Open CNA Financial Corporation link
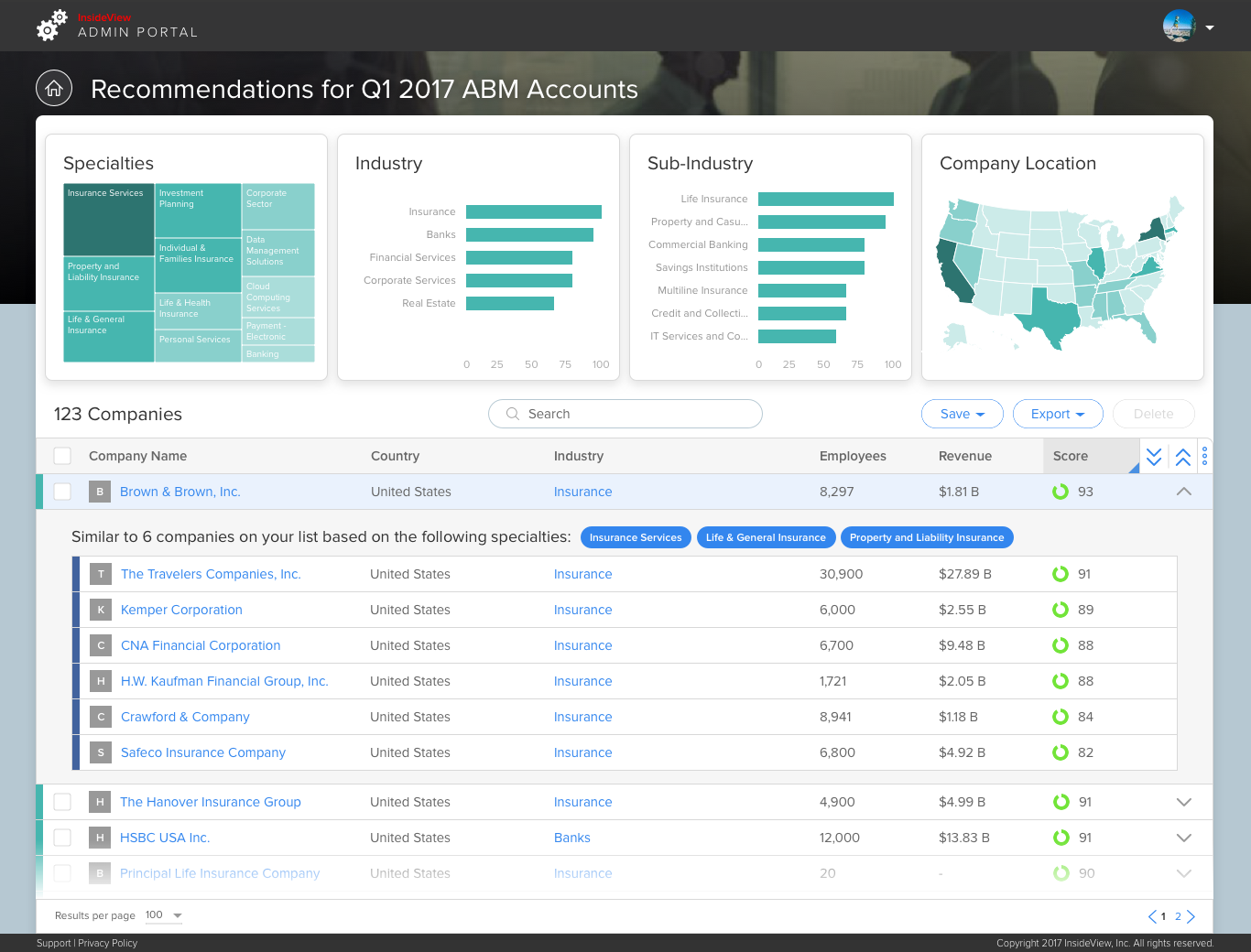This screenshot has height=952, width=1251. tap(201, 645)
